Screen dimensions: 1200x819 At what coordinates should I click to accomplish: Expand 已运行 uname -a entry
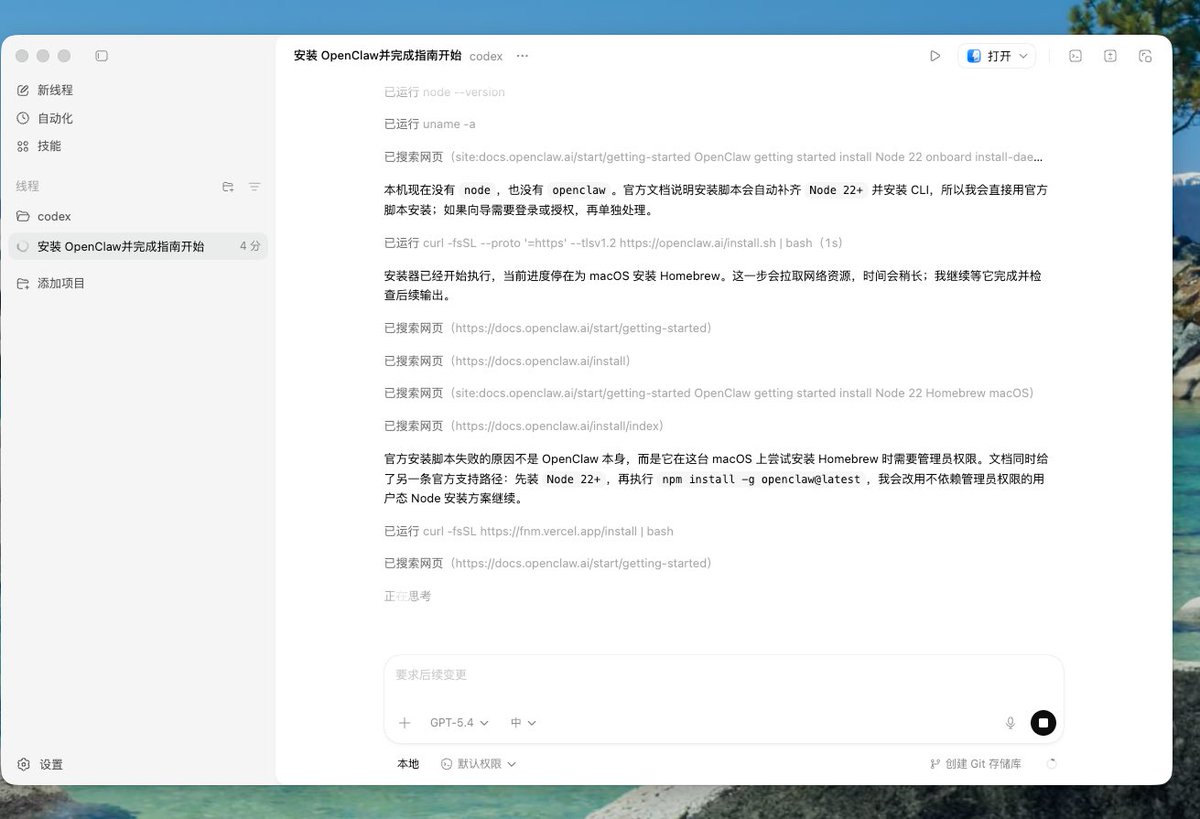[430, 124]
